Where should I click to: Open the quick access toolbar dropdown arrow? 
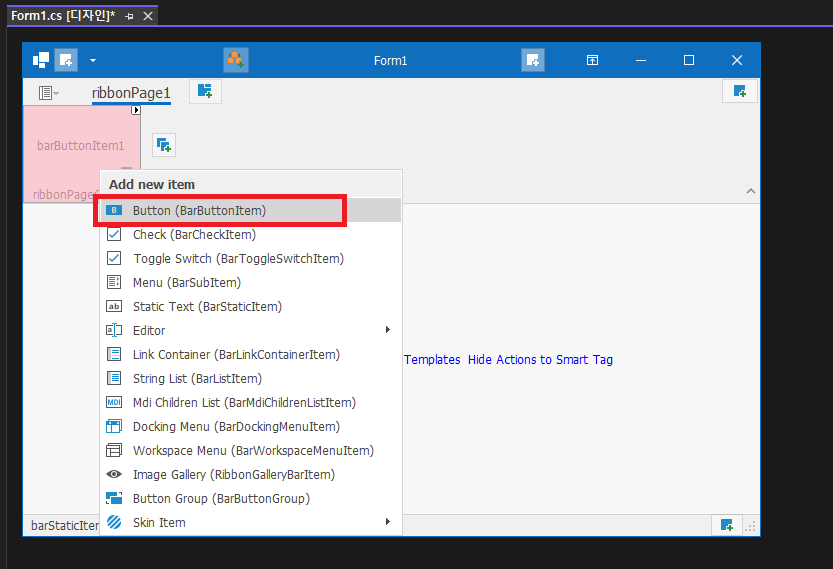pyautogui.click(x=93, y=60)
